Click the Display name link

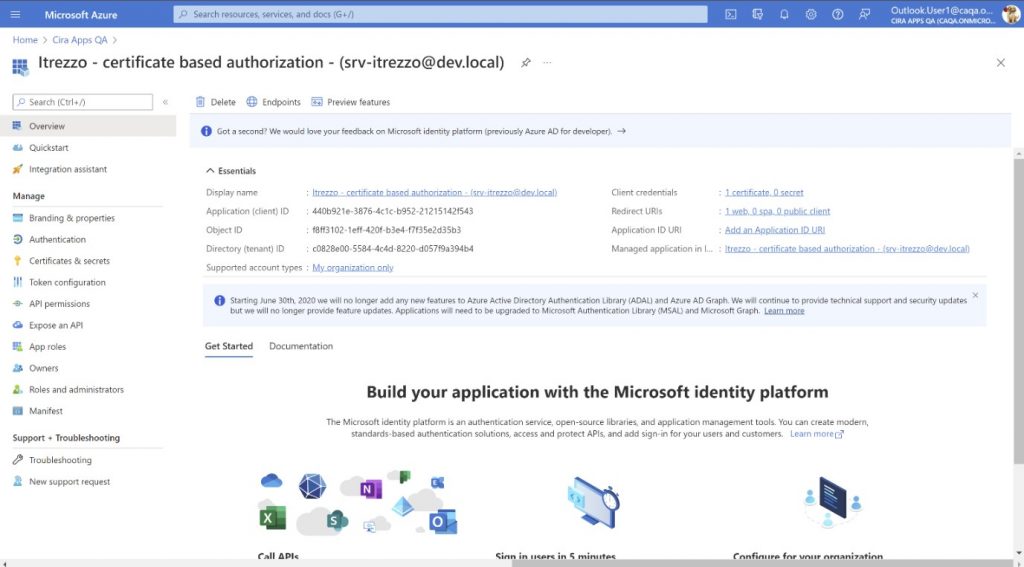point(434,193)
